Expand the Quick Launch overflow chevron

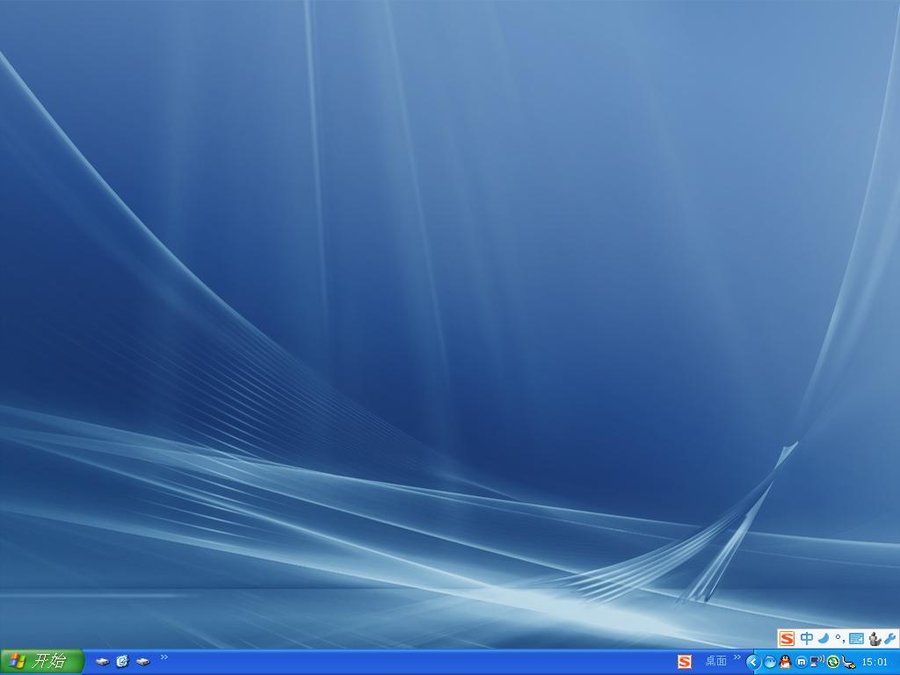click(164, 658)
